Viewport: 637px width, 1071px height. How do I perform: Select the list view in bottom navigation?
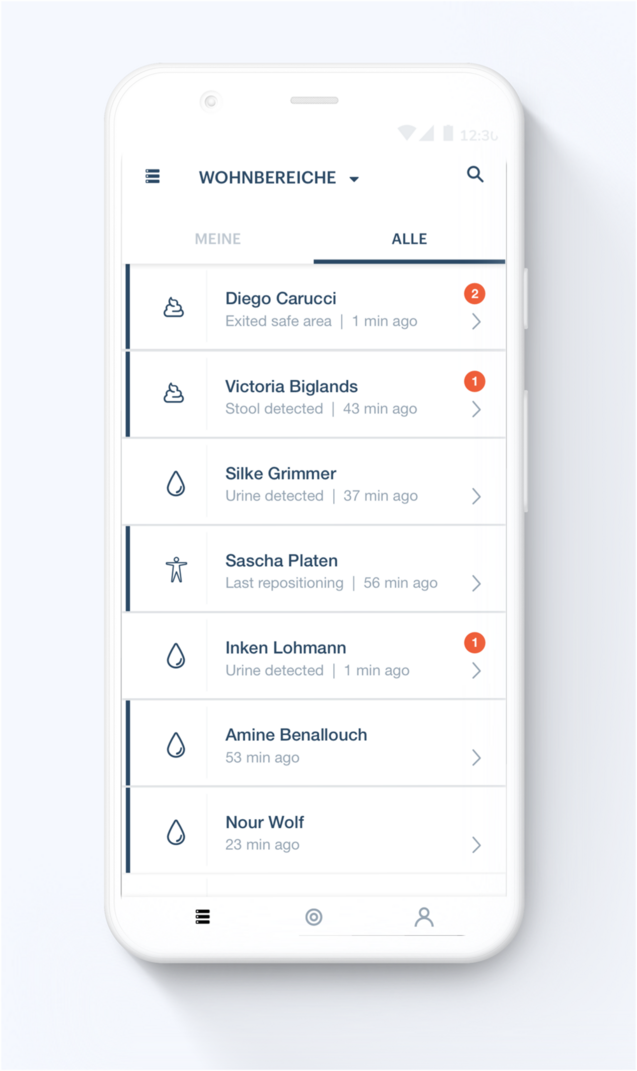pos(203,917)
